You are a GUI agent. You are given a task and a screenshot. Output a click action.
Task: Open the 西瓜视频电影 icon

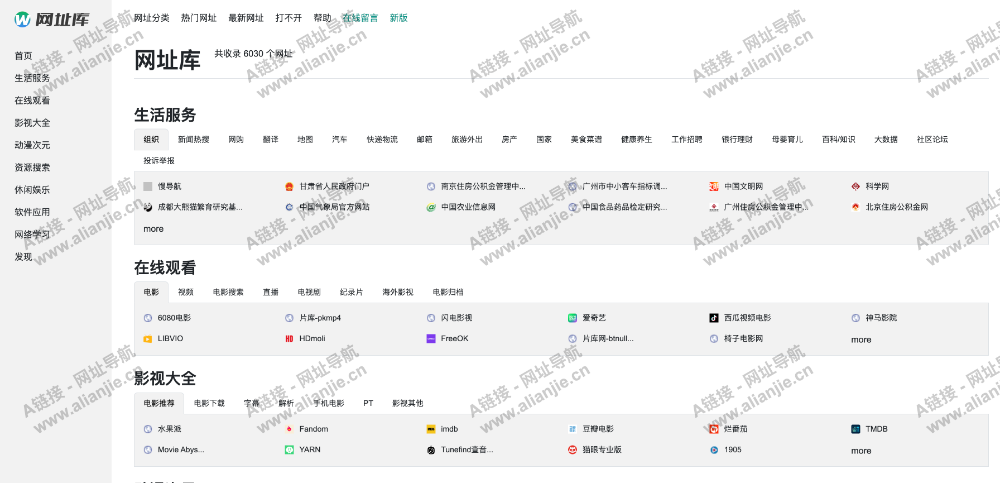[x=714, y=318]
